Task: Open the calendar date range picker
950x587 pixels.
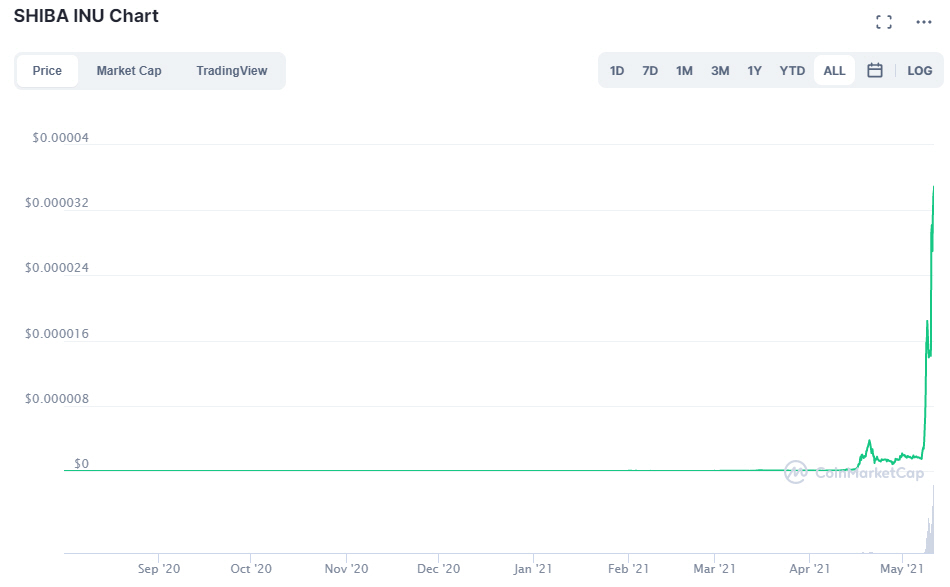Action: click(x=874, y=71)
